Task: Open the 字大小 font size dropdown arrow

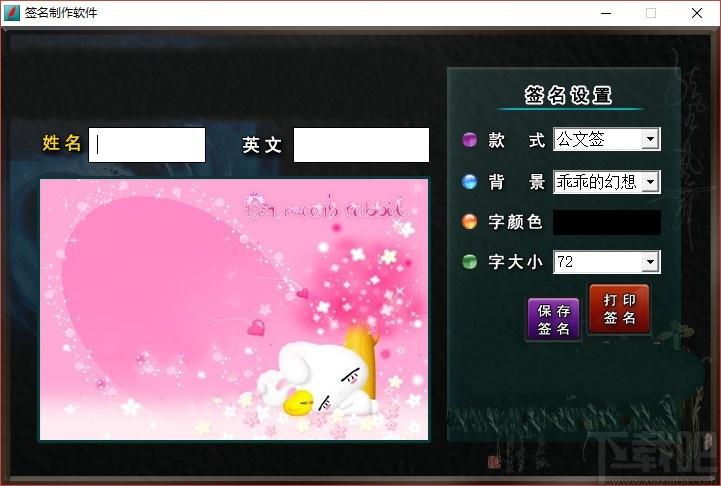Action: tap(650, 262)
